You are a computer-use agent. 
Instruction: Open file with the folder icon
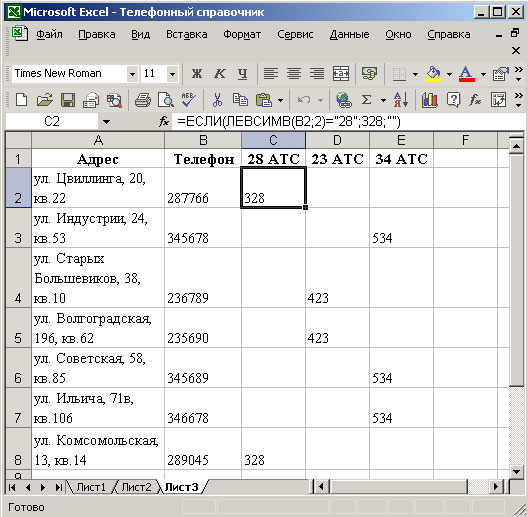45,100
